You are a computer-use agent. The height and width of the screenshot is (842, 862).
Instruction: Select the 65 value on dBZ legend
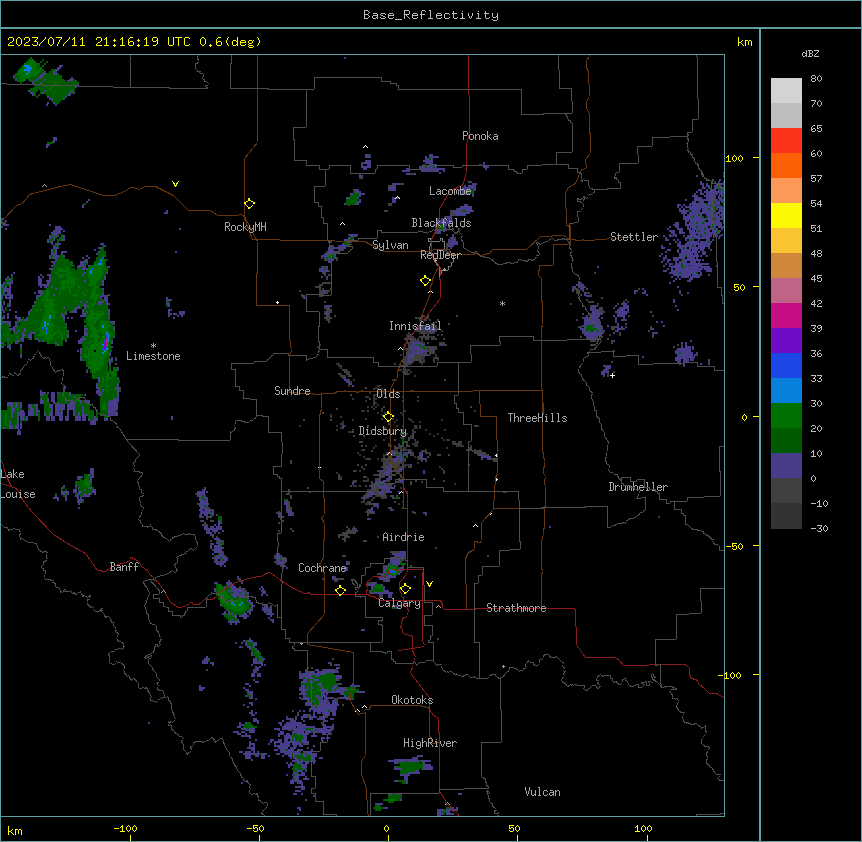(x=816, y=129)
